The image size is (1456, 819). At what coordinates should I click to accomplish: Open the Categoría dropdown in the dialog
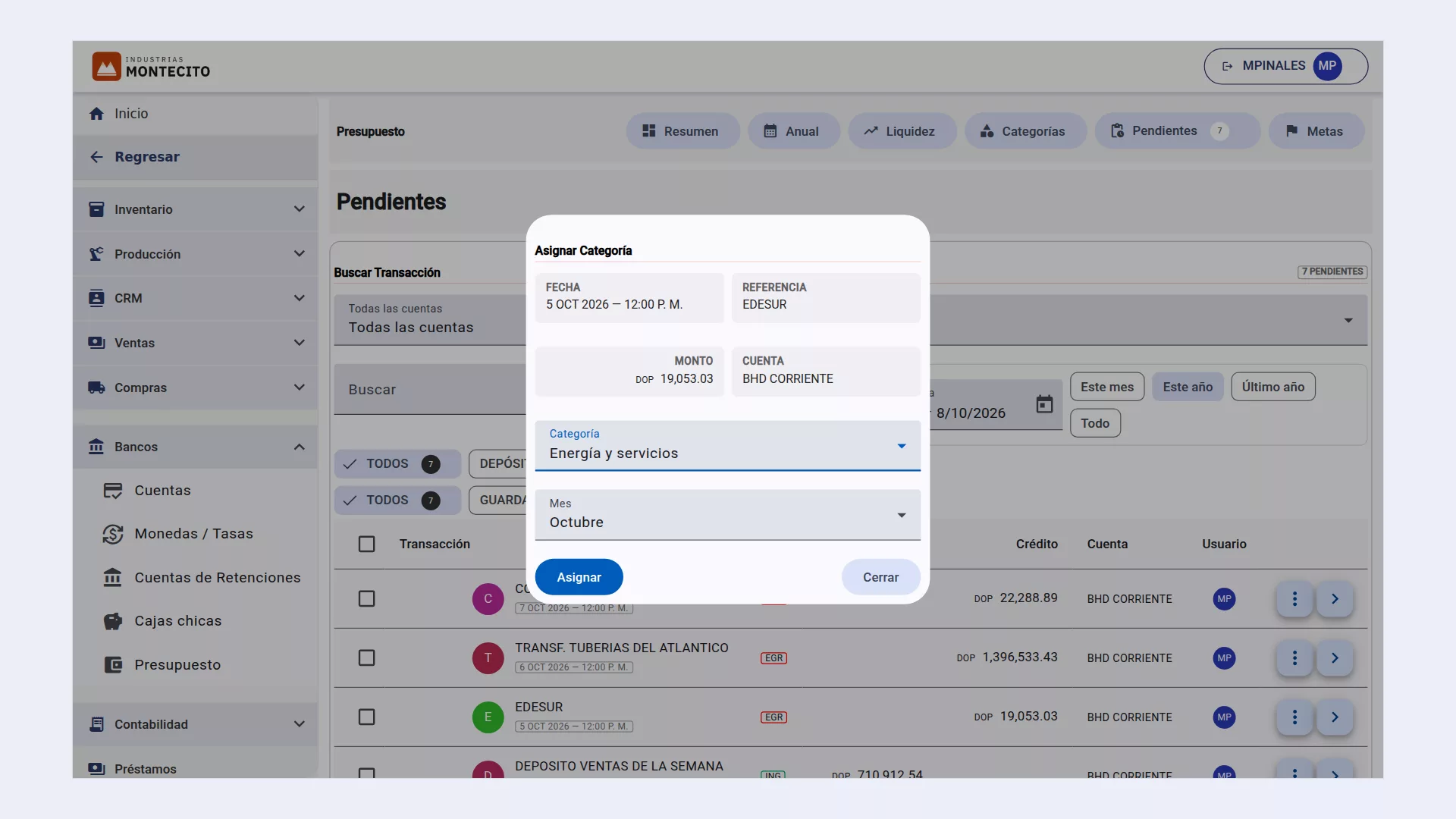click(727, 445)
